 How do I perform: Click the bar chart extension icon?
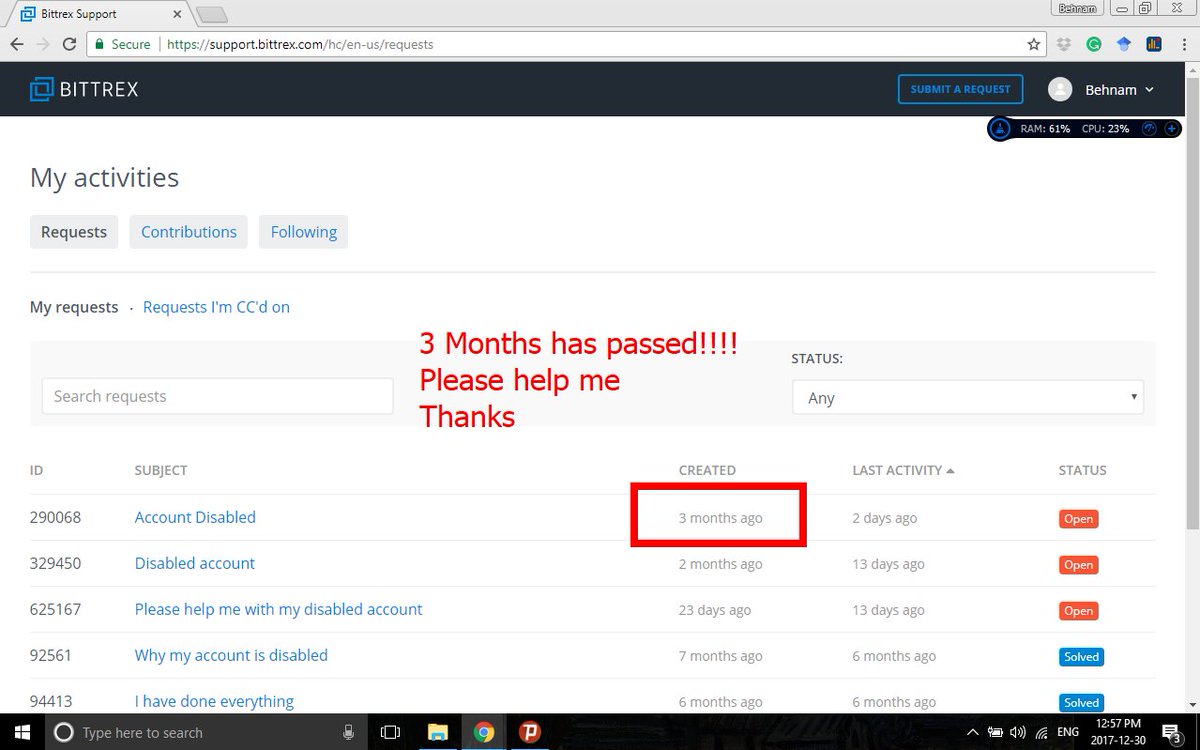pyautogui.click(x=1154, y=44)
